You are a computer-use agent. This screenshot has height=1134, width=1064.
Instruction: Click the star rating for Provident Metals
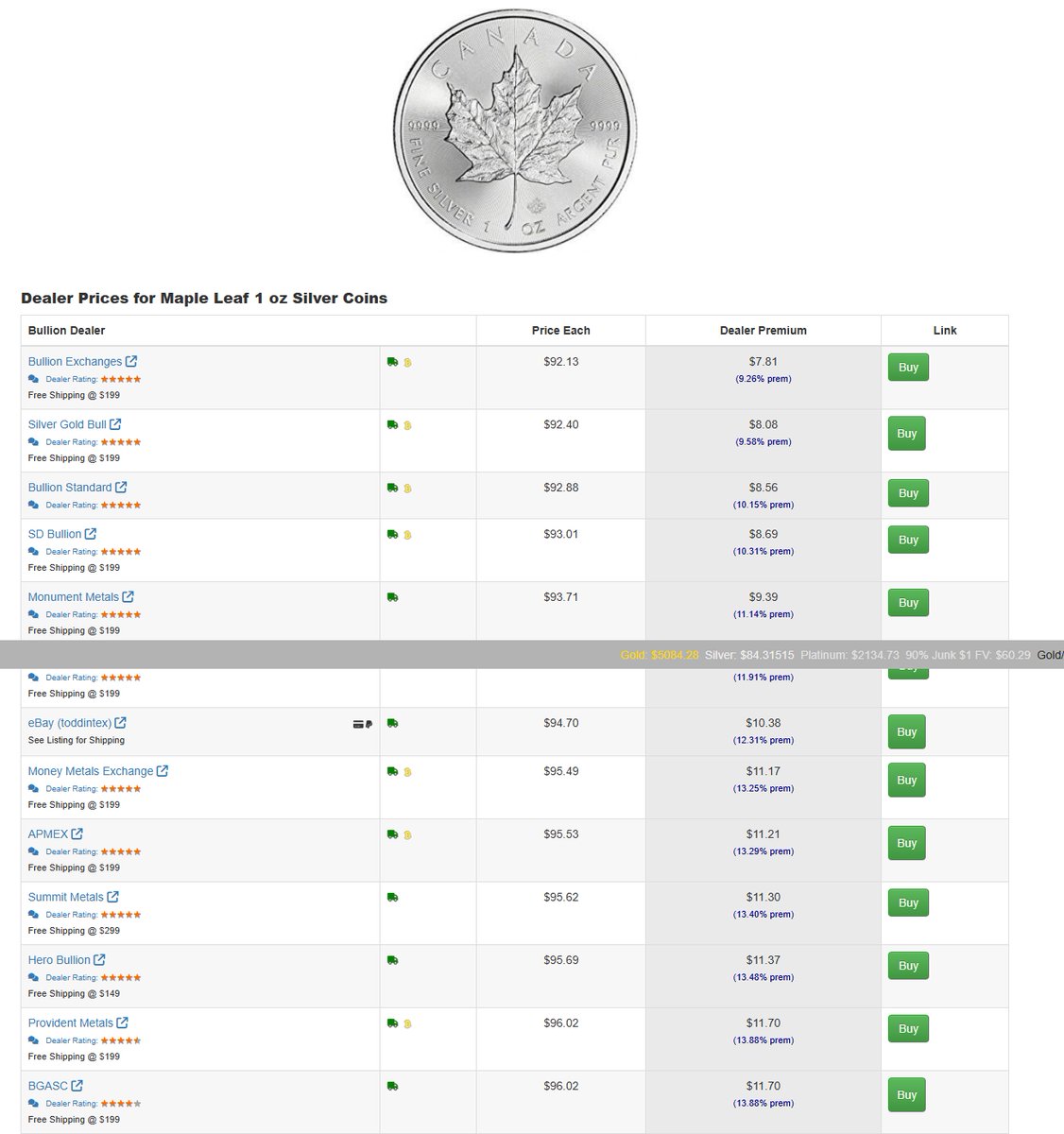121,1040
